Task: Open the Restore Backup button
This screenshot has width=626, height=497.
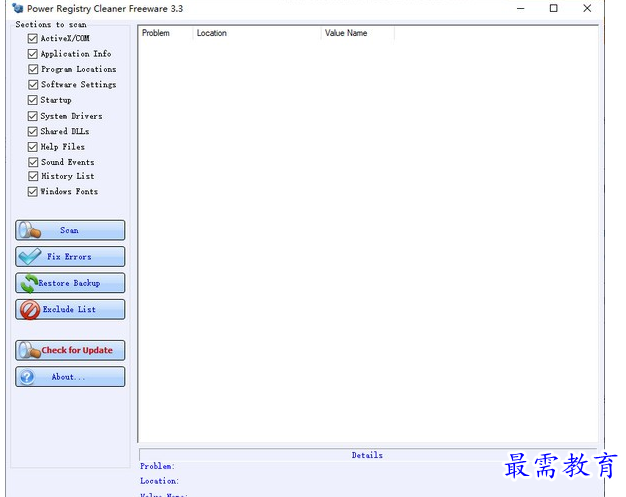Action: 70,283
